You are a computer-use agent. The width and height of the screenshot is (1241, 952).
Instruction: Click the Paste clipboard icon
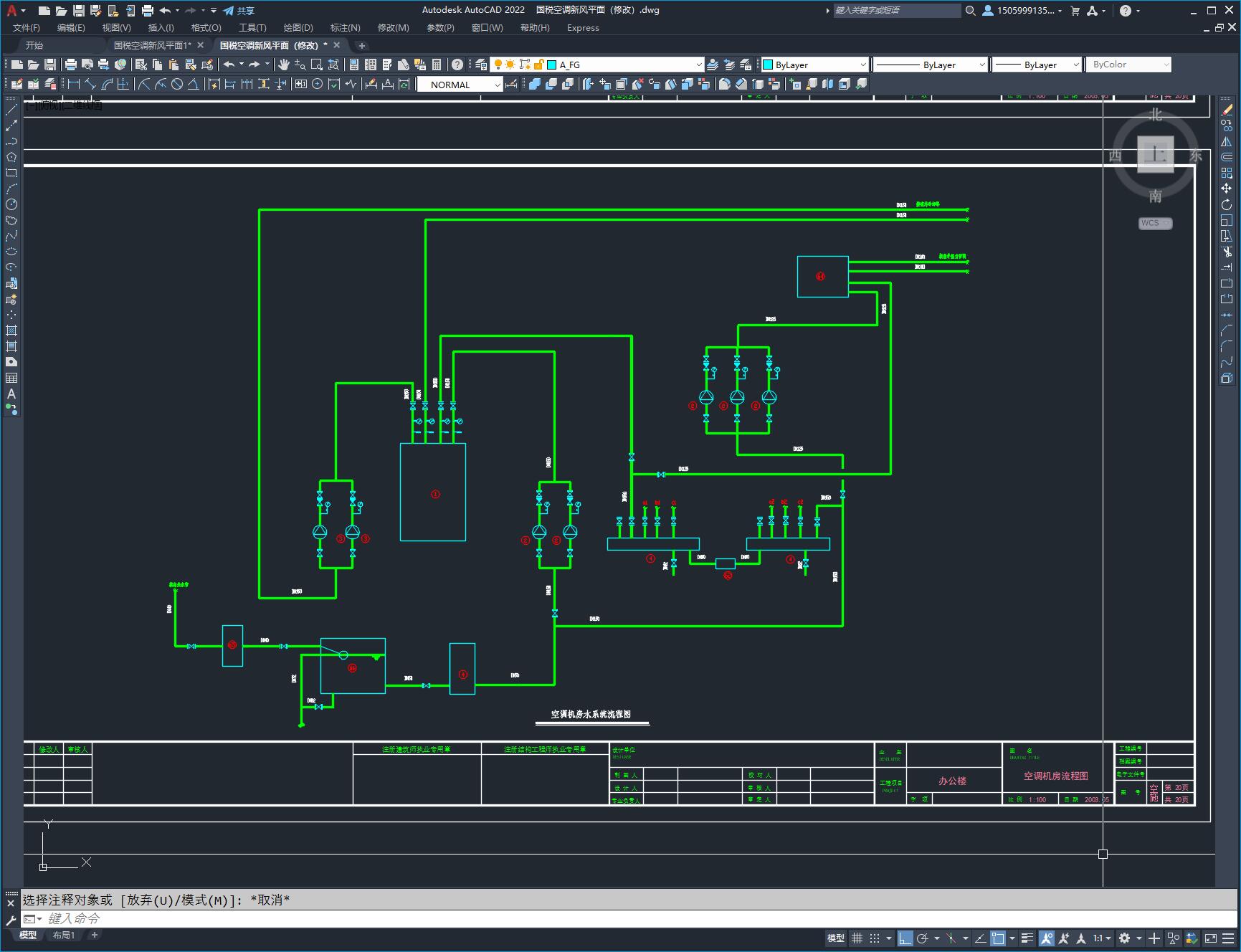tap(173, 65)
